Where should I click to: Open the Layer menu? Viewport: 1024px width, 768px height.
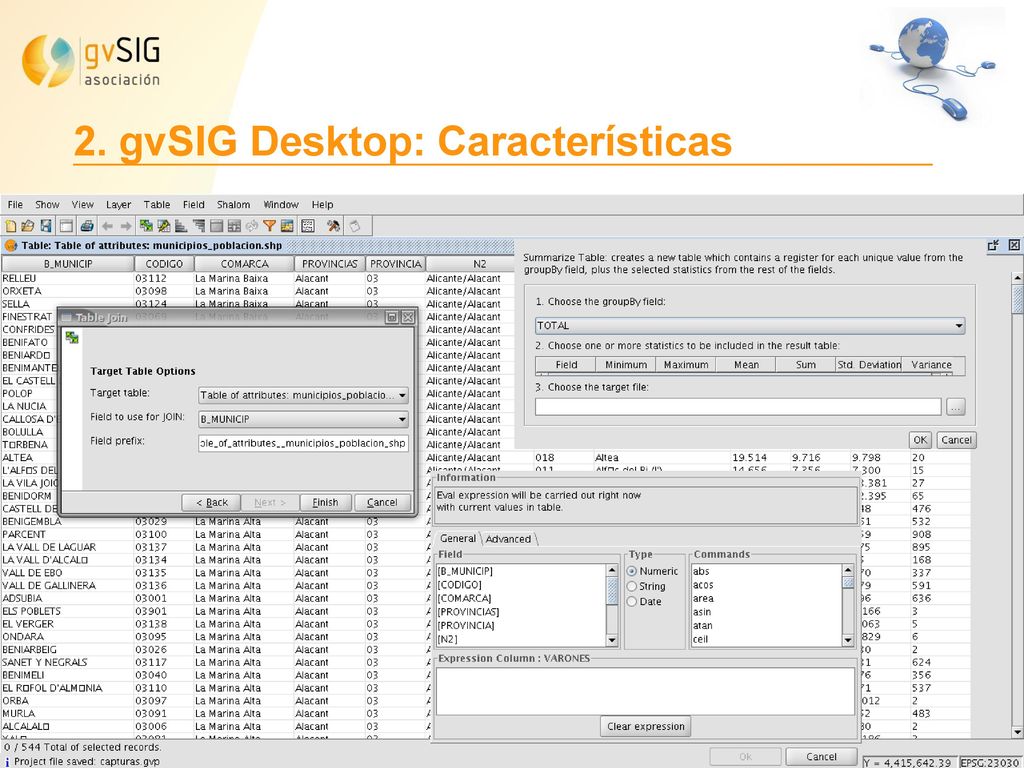coord(118,204)
